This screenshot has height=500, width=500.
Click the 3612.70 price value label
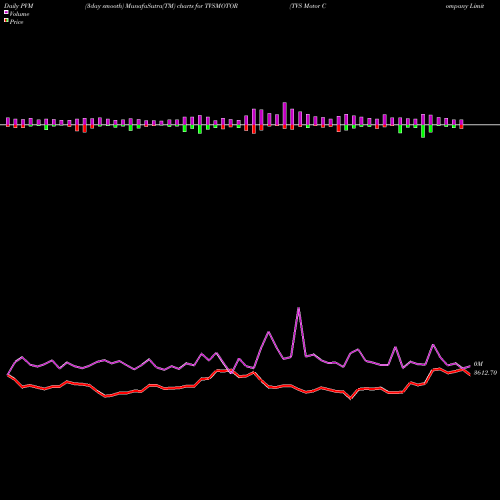tap(485, 373)
